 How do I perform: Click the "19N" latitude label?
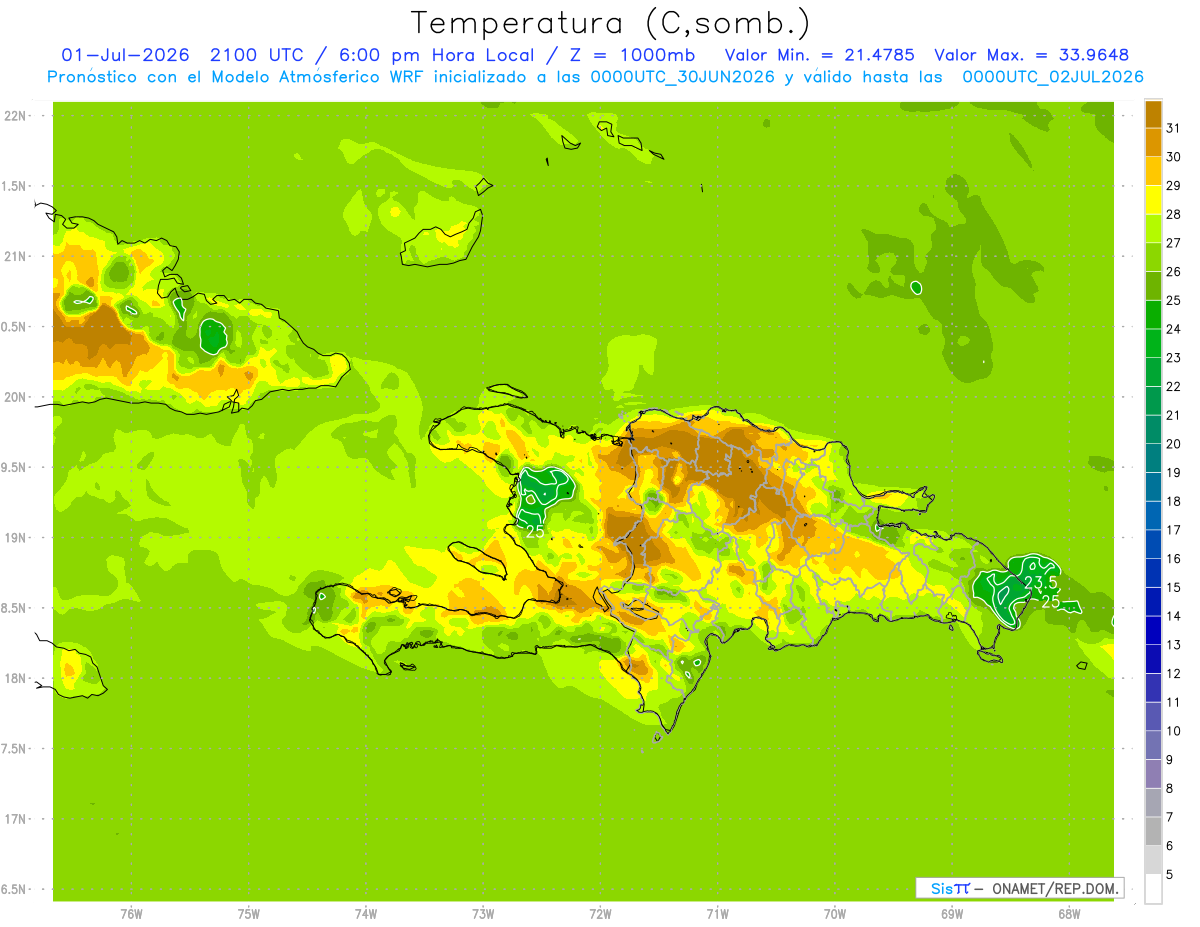pyautogui.click(x=15, y=539)
